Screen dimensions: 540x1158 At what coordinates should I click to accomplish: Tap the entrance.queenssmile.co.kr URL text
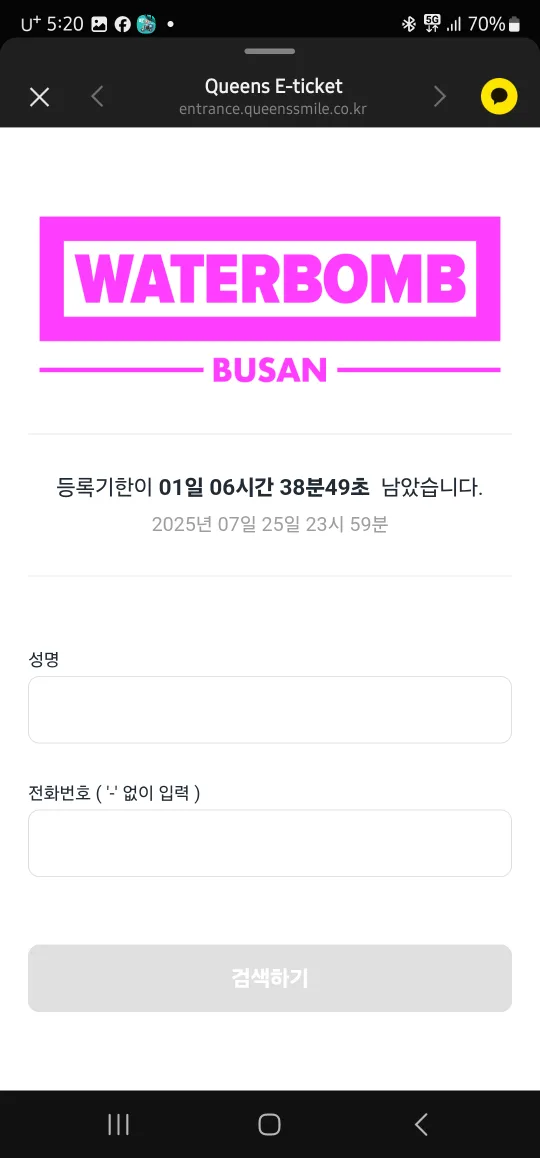pos(273,109)
